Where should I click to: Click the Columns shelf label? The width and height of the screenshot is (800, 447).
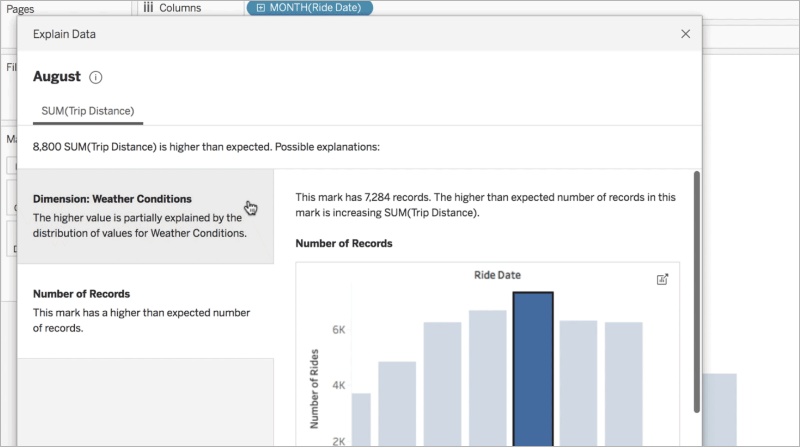tap(180, 8)
